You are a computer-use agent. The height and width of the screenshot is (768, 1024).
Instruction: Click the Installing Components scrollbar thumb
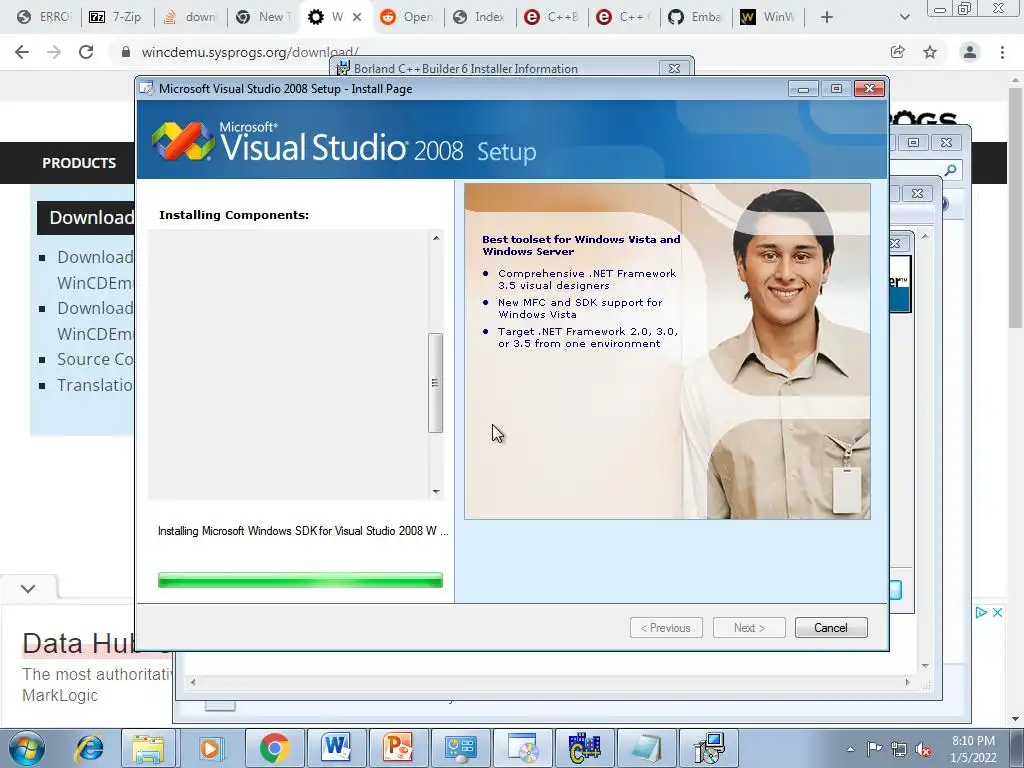pos(435,383)
